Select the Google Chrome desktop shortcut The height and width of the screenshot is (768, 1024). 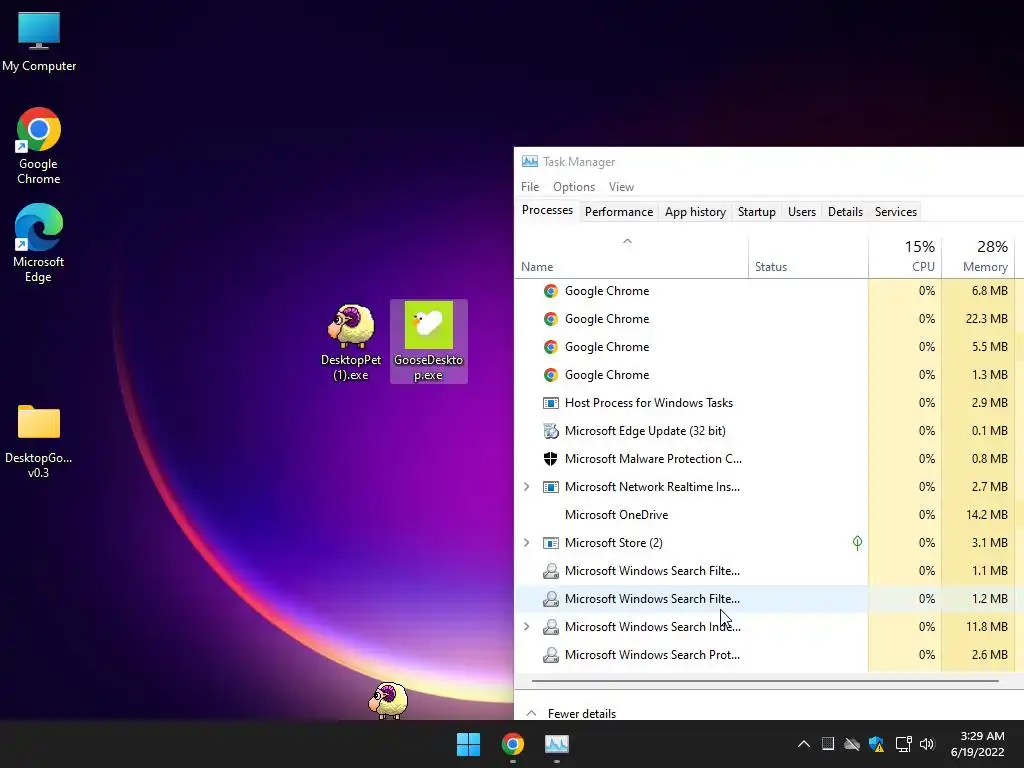tap(39, 146)
